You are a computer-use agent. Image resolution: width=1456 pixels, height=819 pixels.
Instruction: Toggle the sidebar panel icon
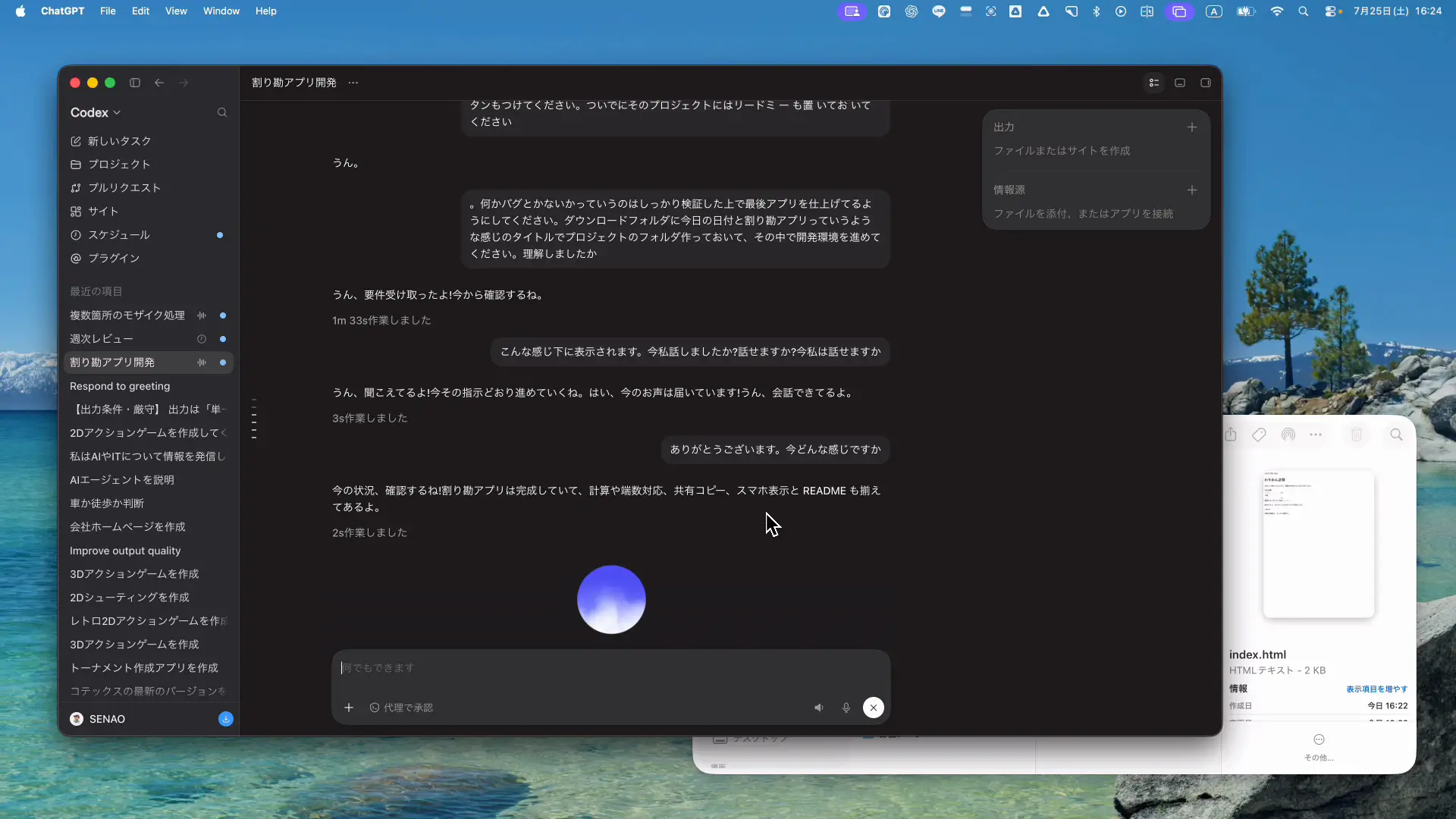135,83
